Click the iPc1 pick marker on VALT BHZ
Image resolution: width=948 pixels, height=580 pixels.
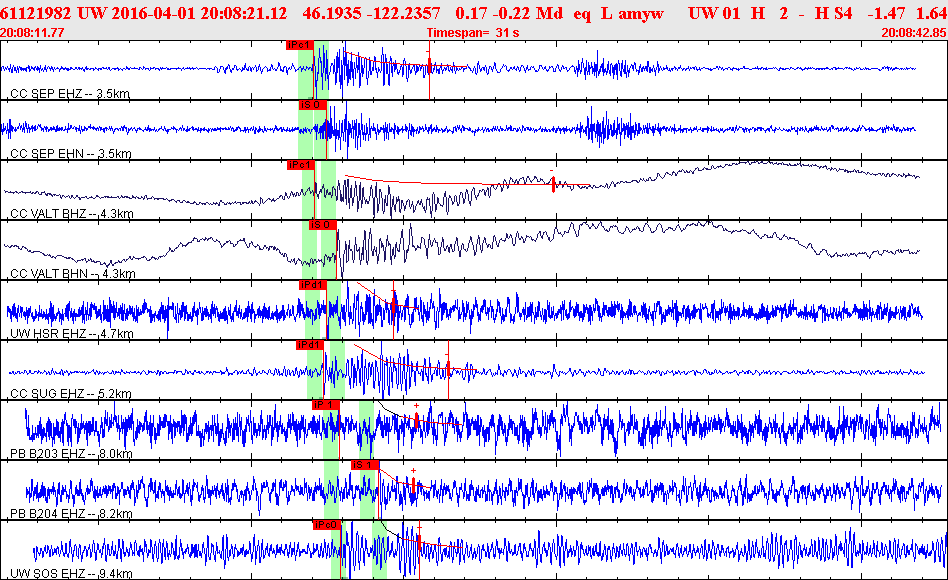coord(301,165)
